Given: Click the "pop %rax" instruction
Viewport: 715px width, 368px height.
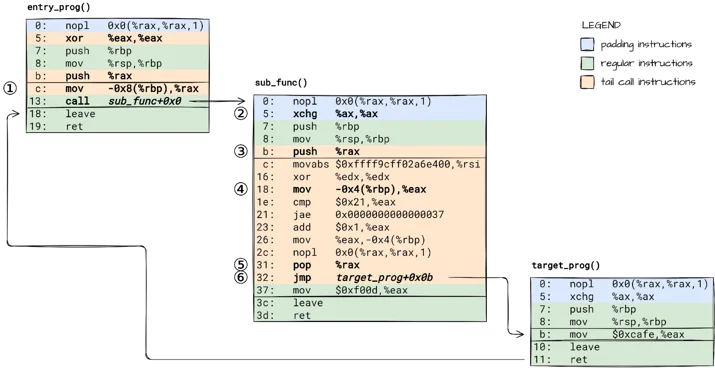Looking at the screenshot, I should pyautogui.click(x=370, y=265).
